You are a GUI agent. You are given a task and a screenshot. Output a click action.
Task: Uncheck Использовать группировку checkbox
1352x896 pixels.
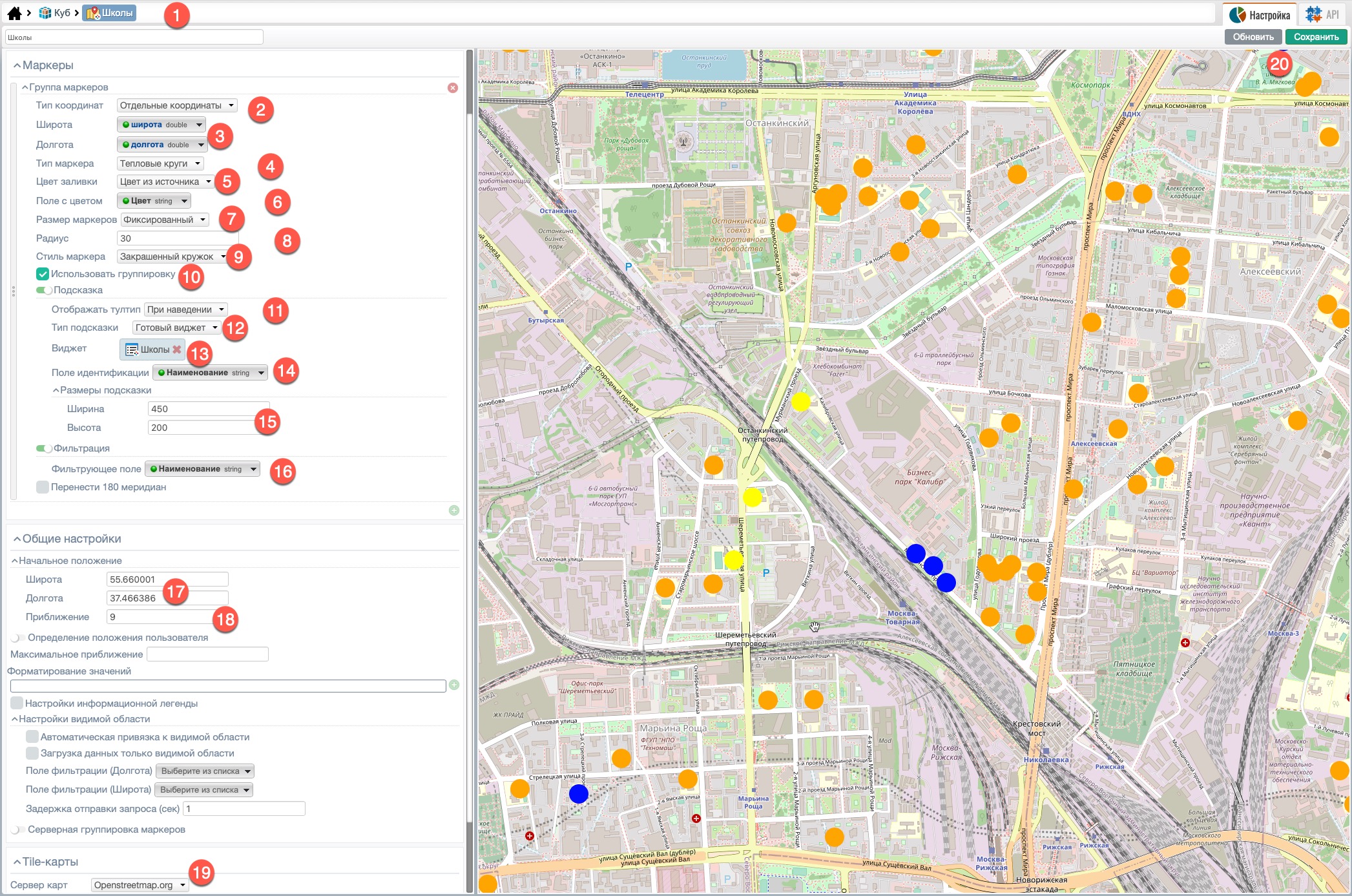tap(43, 274)
